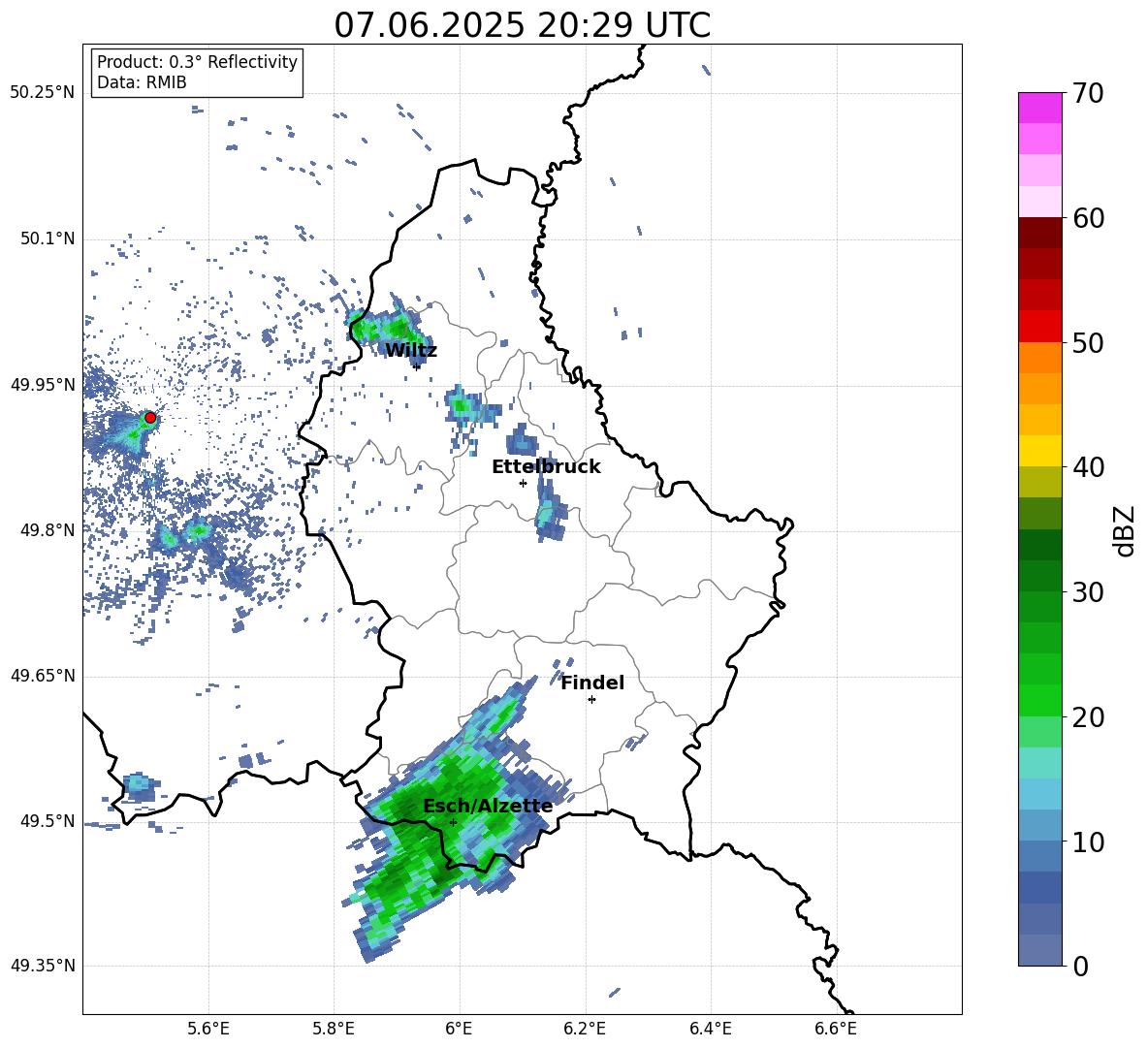The width and height of the screenshot is (1148, 1048).
Task: Click the Ettelbruck station cross marker
Action: tap(523, 483)
